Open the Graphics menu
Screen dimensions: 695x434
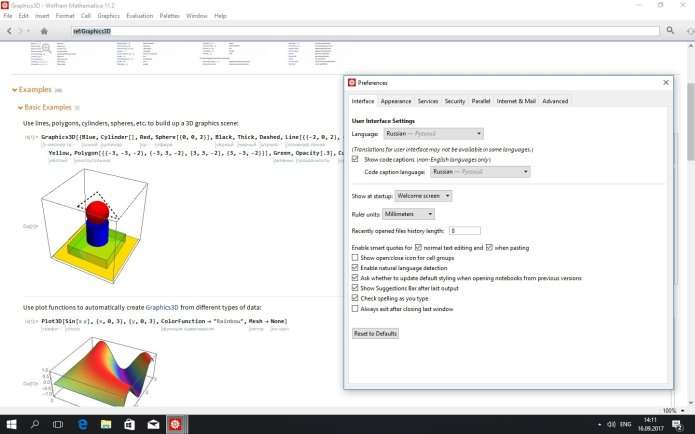[x=109, y=16]
